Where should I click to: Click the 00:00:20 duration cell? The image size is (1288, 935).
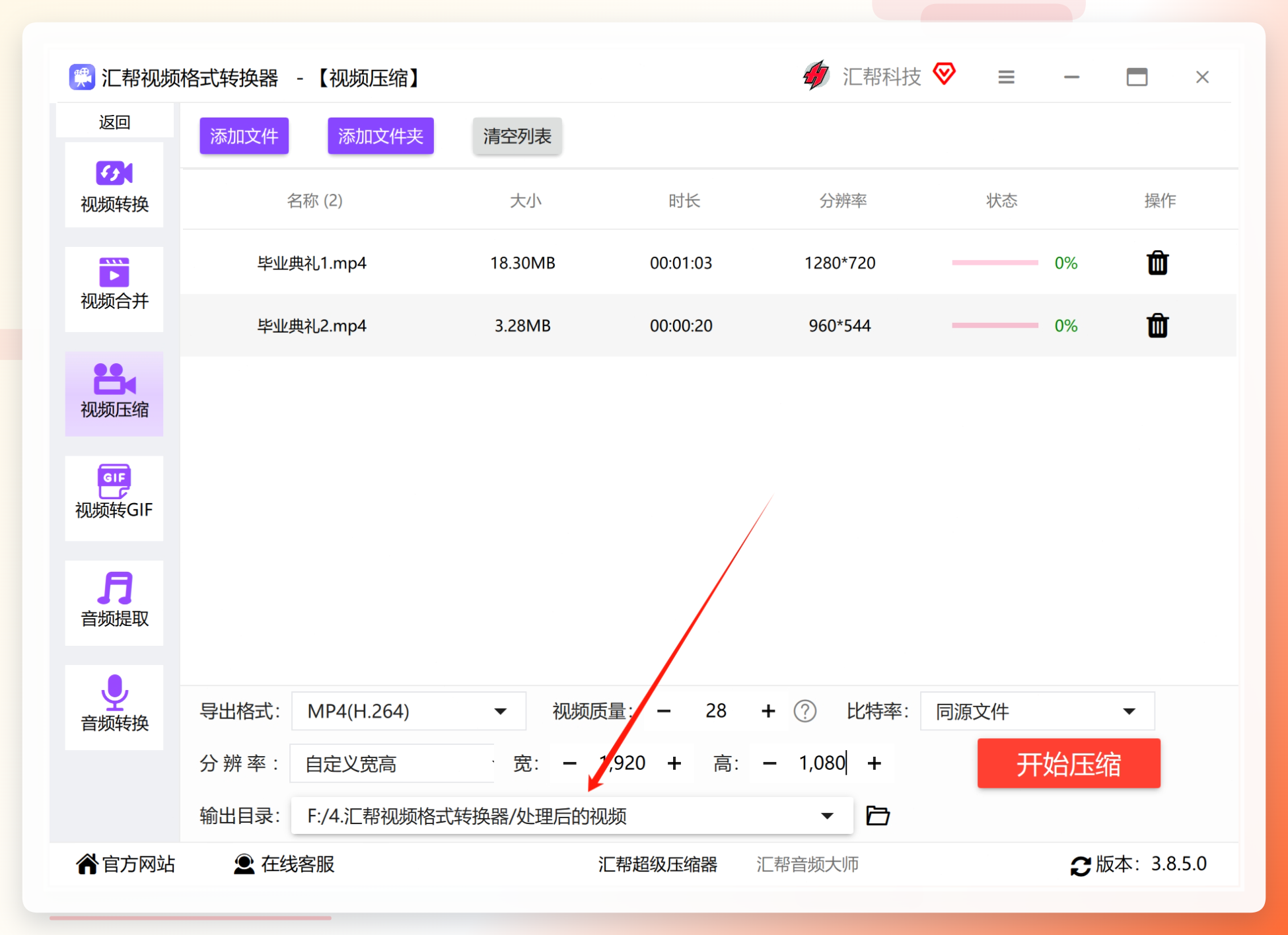tap(681, 326)
